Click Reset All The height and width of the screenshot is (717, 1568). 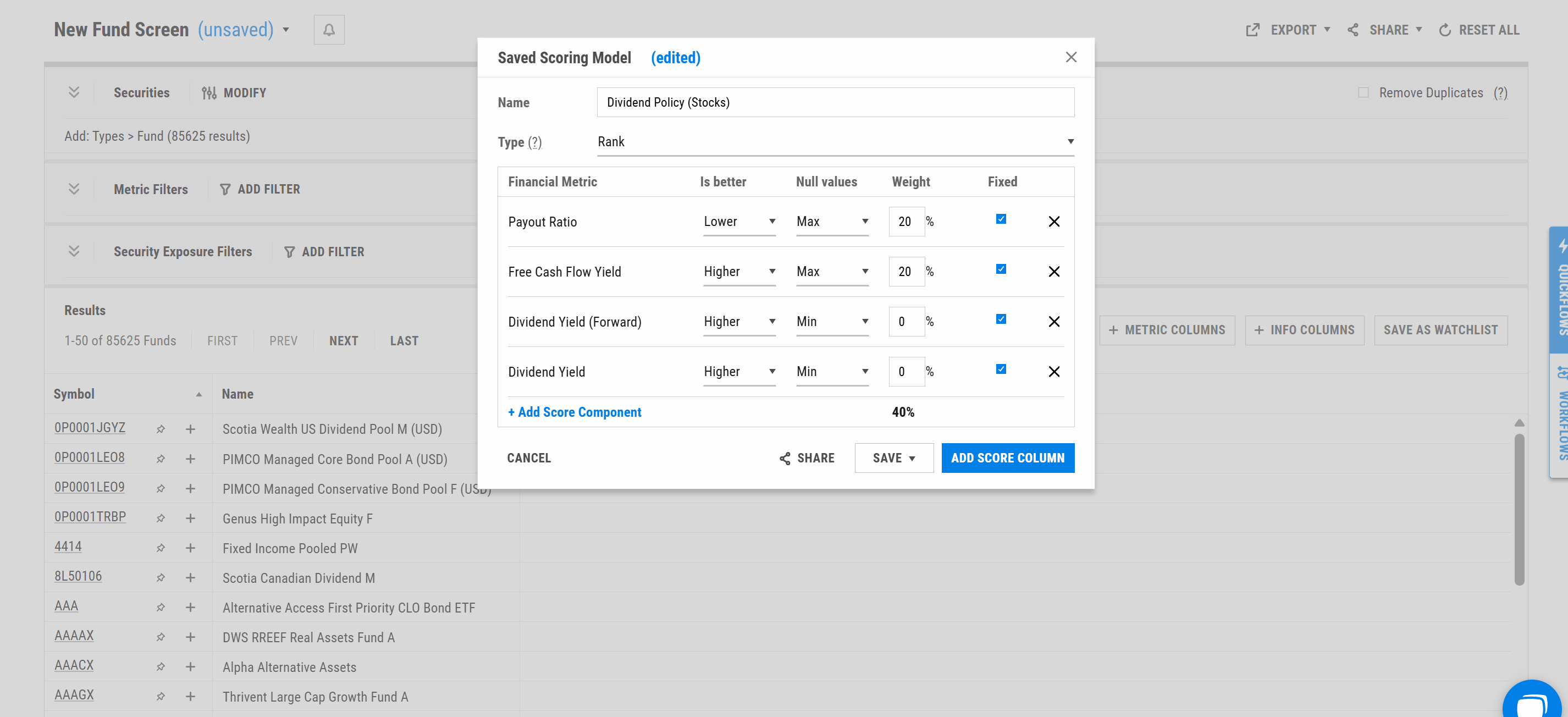1479,30
